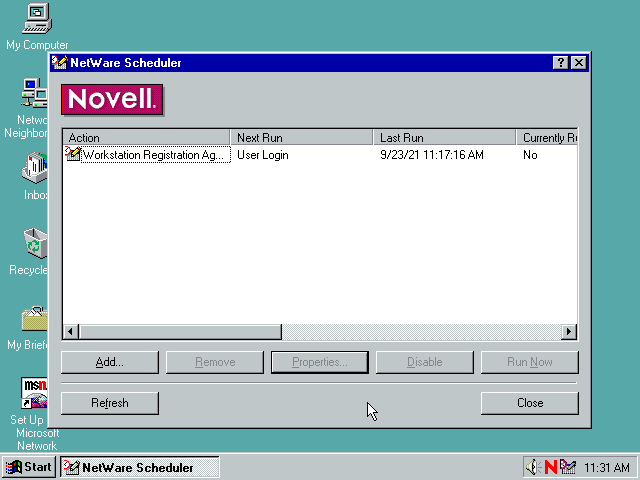Click the 11:31 AM taskbar clock
Screen dimensions: 640x480
(607, 467)
